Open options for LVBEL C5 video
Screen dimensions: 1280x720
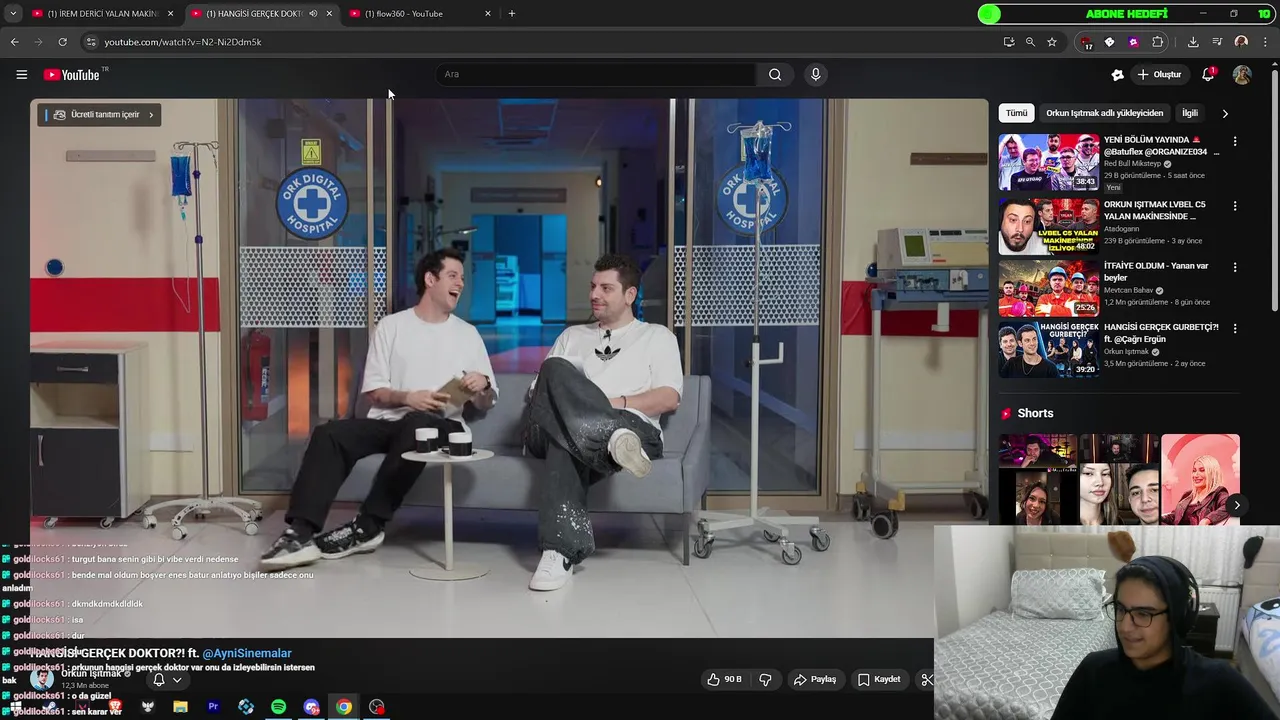click(x=1235, y=206)
